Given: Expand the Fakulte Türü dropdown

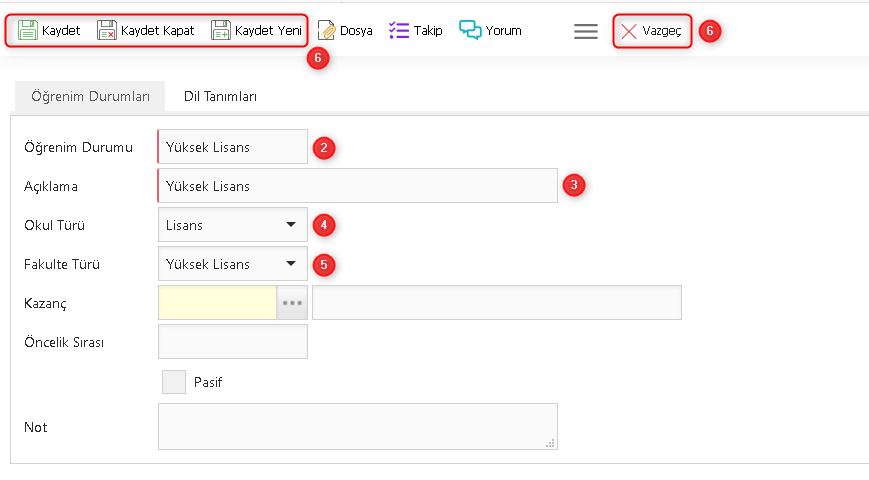Looking at the screenshot, I should tap(291, 264).
